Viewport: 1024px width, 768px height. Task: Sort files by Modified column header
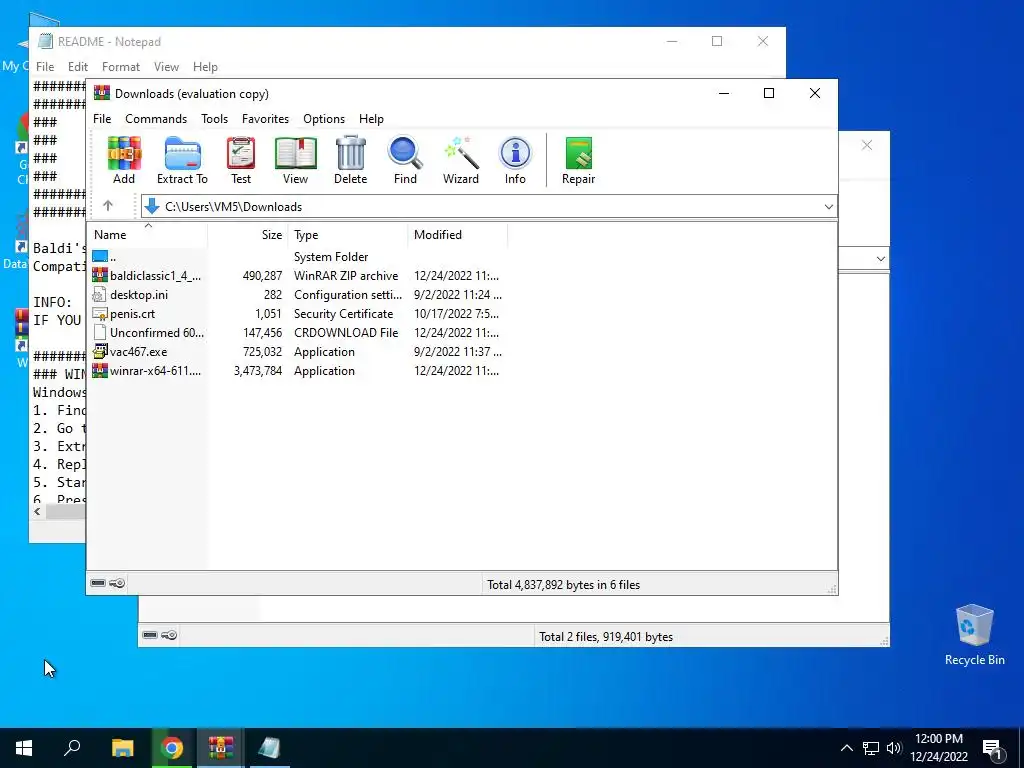(458, 234)
